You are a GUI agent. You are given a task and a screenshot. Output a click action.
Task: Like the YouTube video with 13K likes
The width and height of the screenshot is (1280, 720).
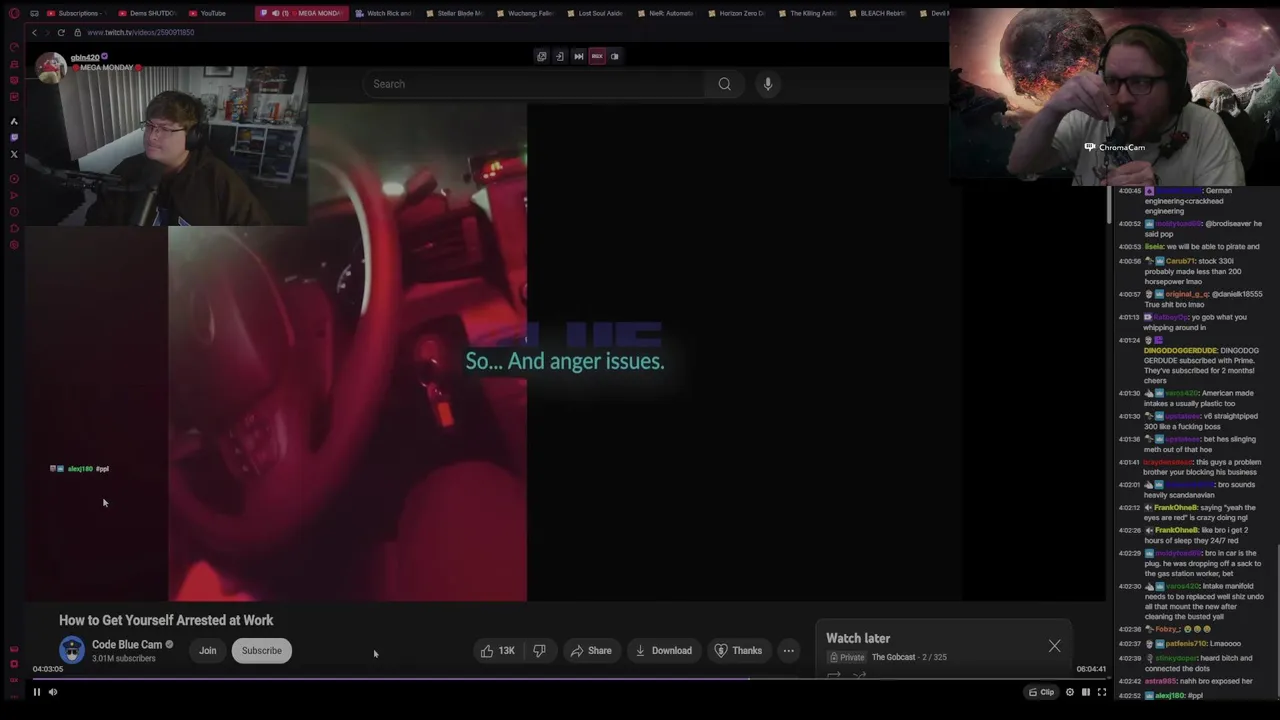tap(498, 651)
